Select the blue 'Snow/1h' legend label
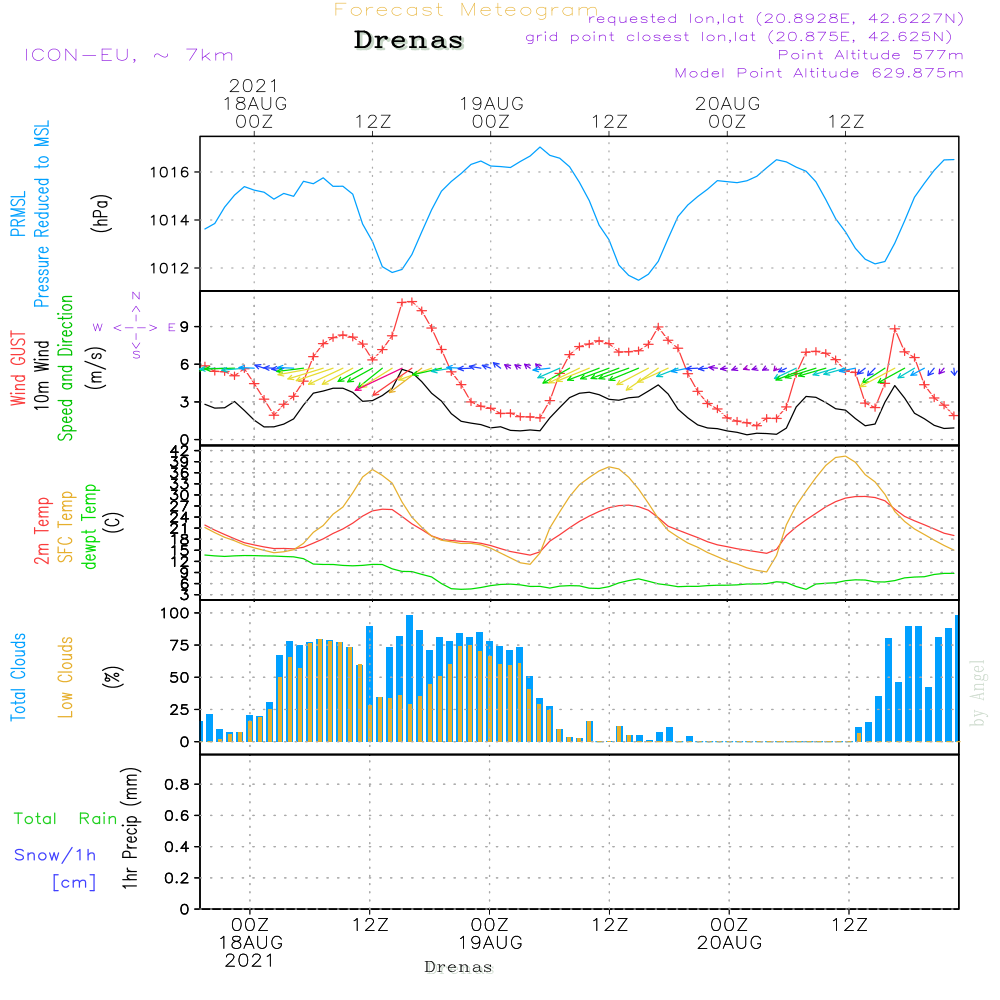This screenshot has height=1000, width=1000. point(55,855)
